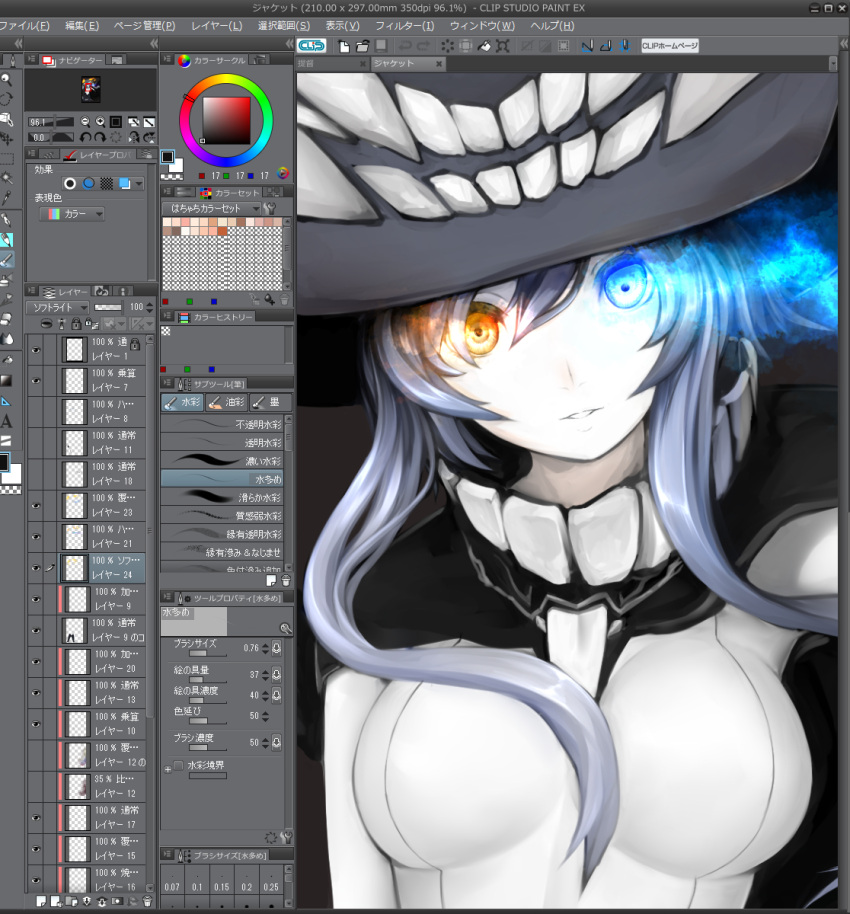Expand the layer effect options arrow

click(139, 184)
